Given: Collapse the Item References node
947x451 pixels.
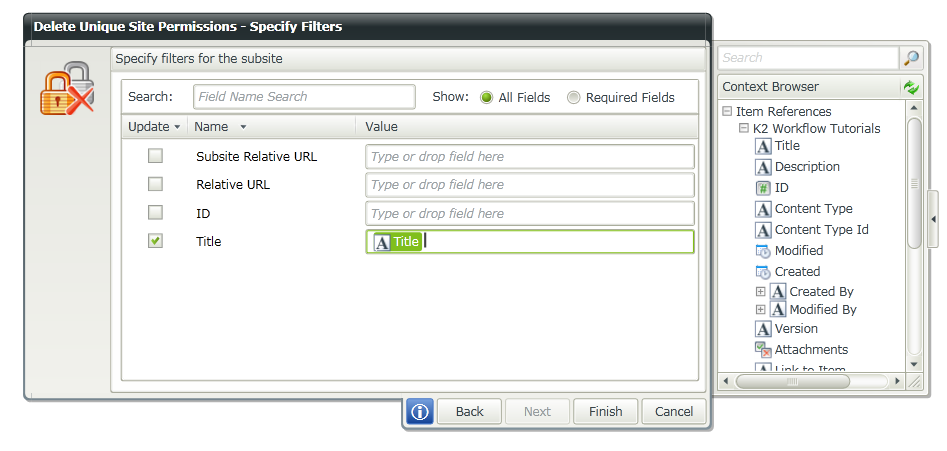Looking at the screenshot, I should coord(727,112).
